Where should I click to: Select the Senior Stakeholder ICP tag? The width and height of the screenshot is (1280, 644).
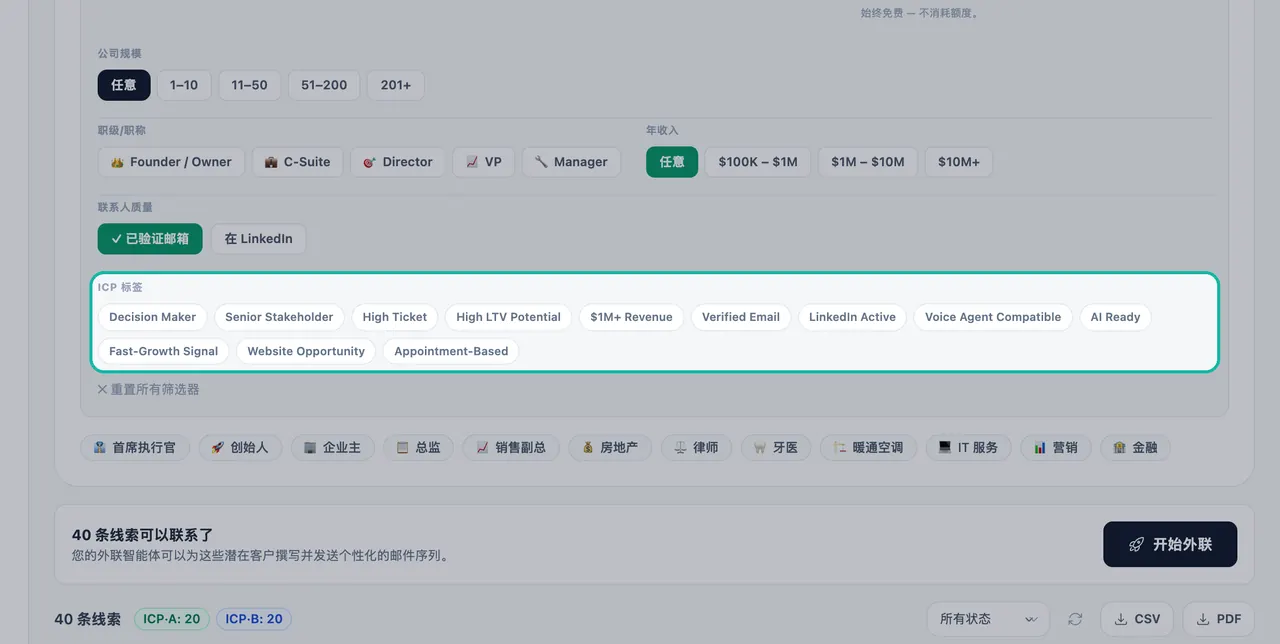[279, 317]
